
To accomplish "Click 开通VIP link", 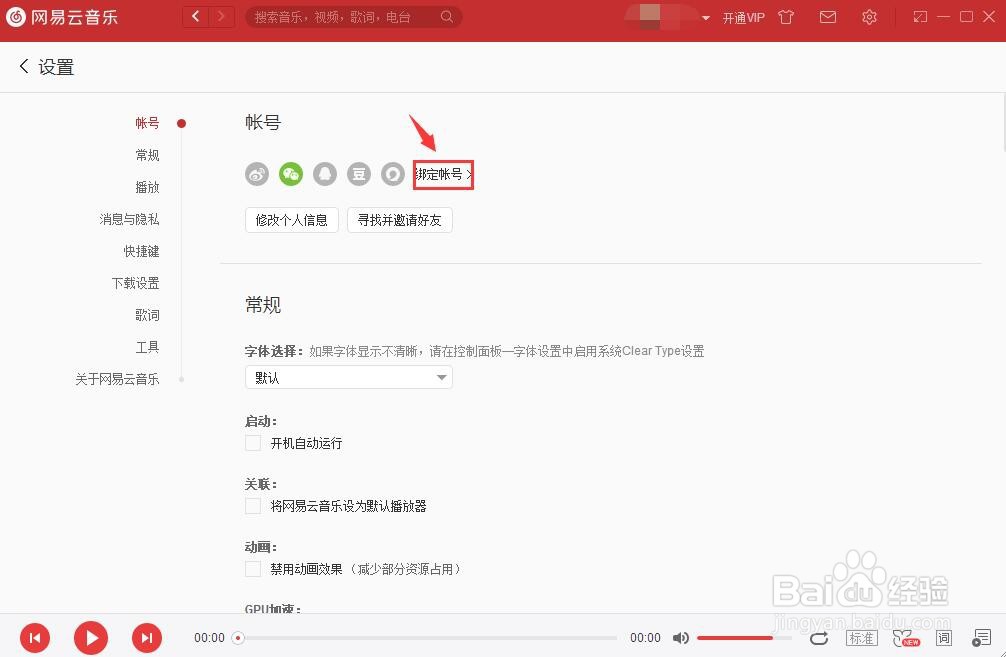I will pyautogui.click(x=744, y=18).
